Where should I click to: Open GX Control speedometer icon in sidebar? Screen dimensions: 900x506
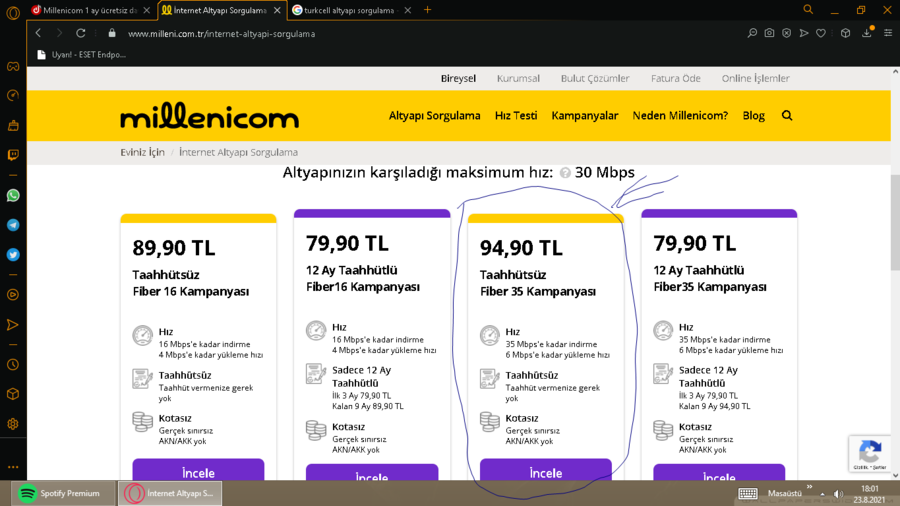[13, 95]
